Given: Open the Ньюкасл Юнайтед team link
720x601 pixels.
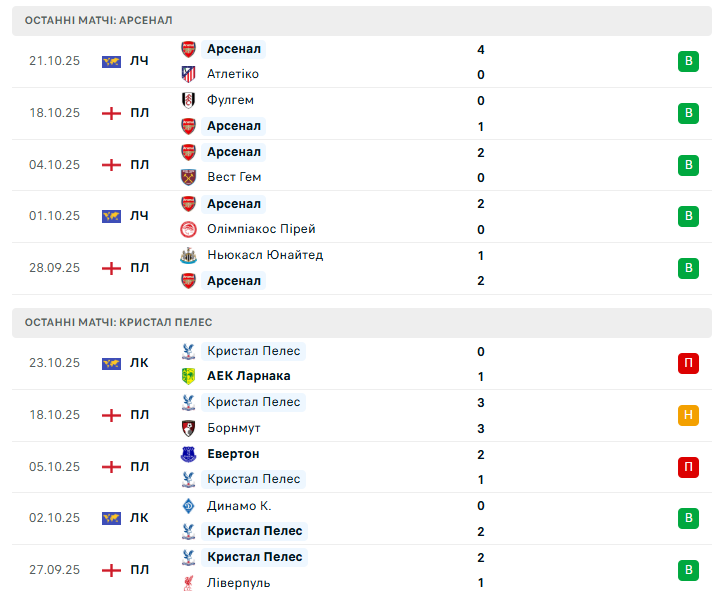Looking at the screenshot, I should (265, 255).
